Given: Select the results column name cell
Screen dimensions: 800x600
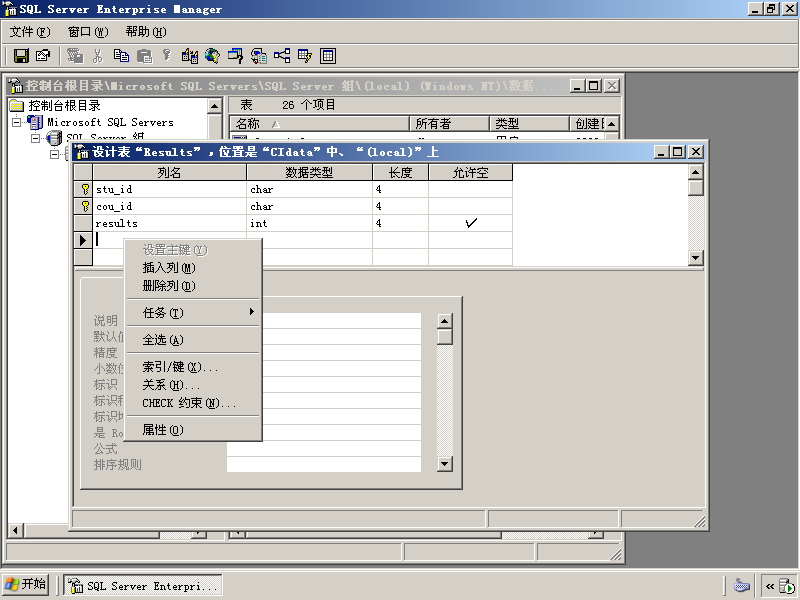Looking at the screenshot, I should point(169,223).
